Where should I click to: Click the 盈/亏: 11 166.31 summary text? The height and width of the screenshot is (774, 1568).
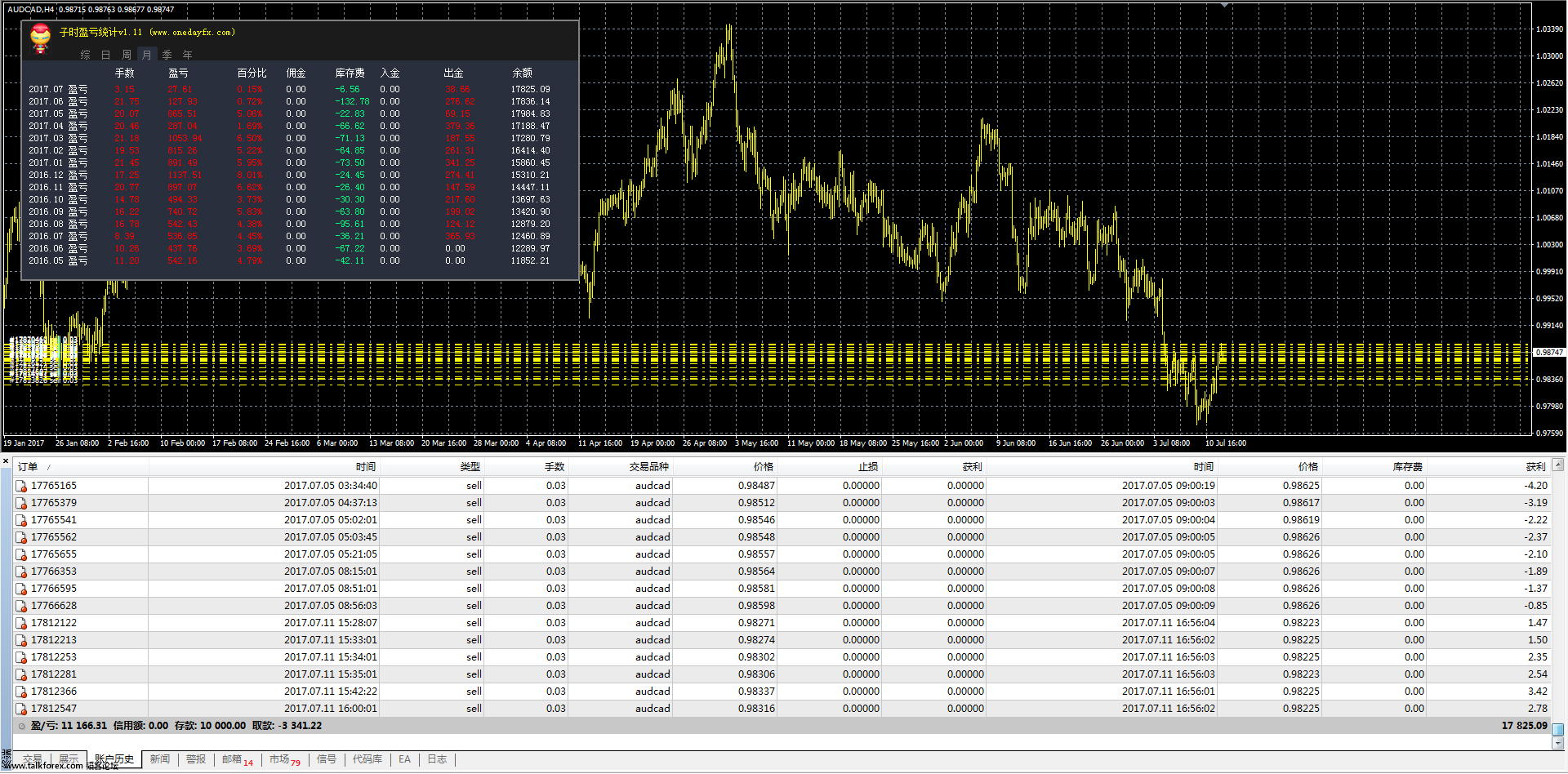[x=69, y=726]
